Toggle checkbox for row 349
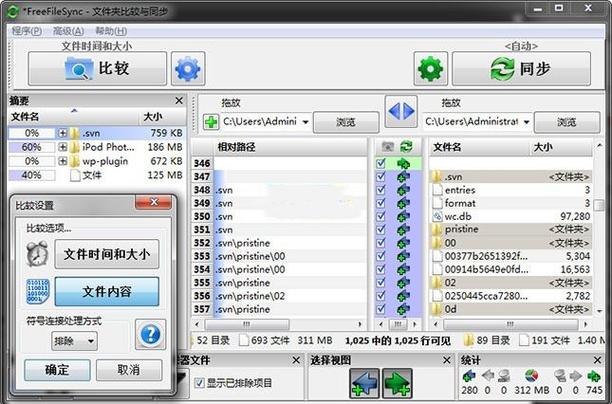 tap(381, 203)
